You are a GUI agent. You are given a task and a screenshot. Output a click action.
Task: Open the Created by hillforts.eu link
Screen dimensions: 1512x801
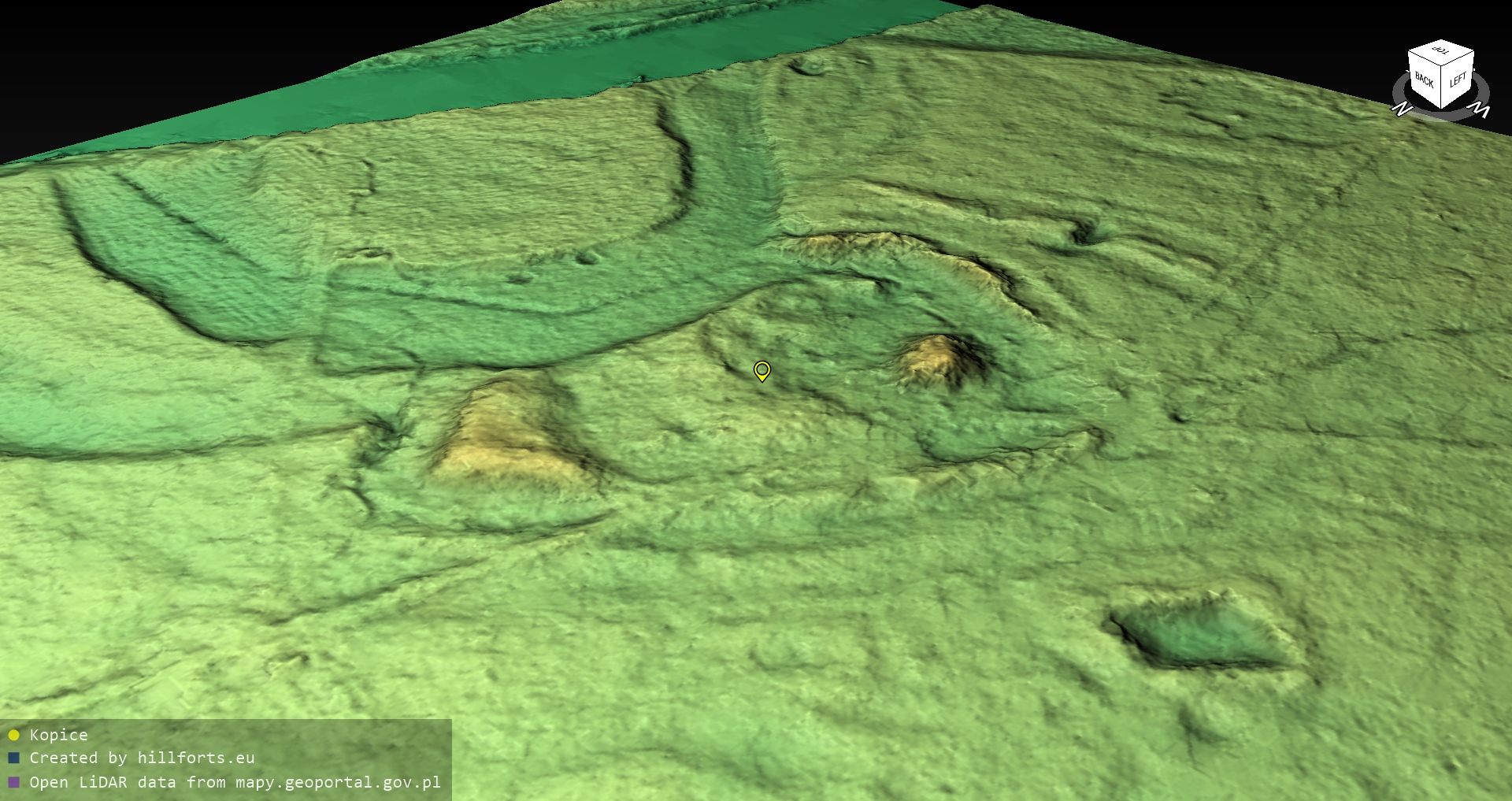pos(142,758)
